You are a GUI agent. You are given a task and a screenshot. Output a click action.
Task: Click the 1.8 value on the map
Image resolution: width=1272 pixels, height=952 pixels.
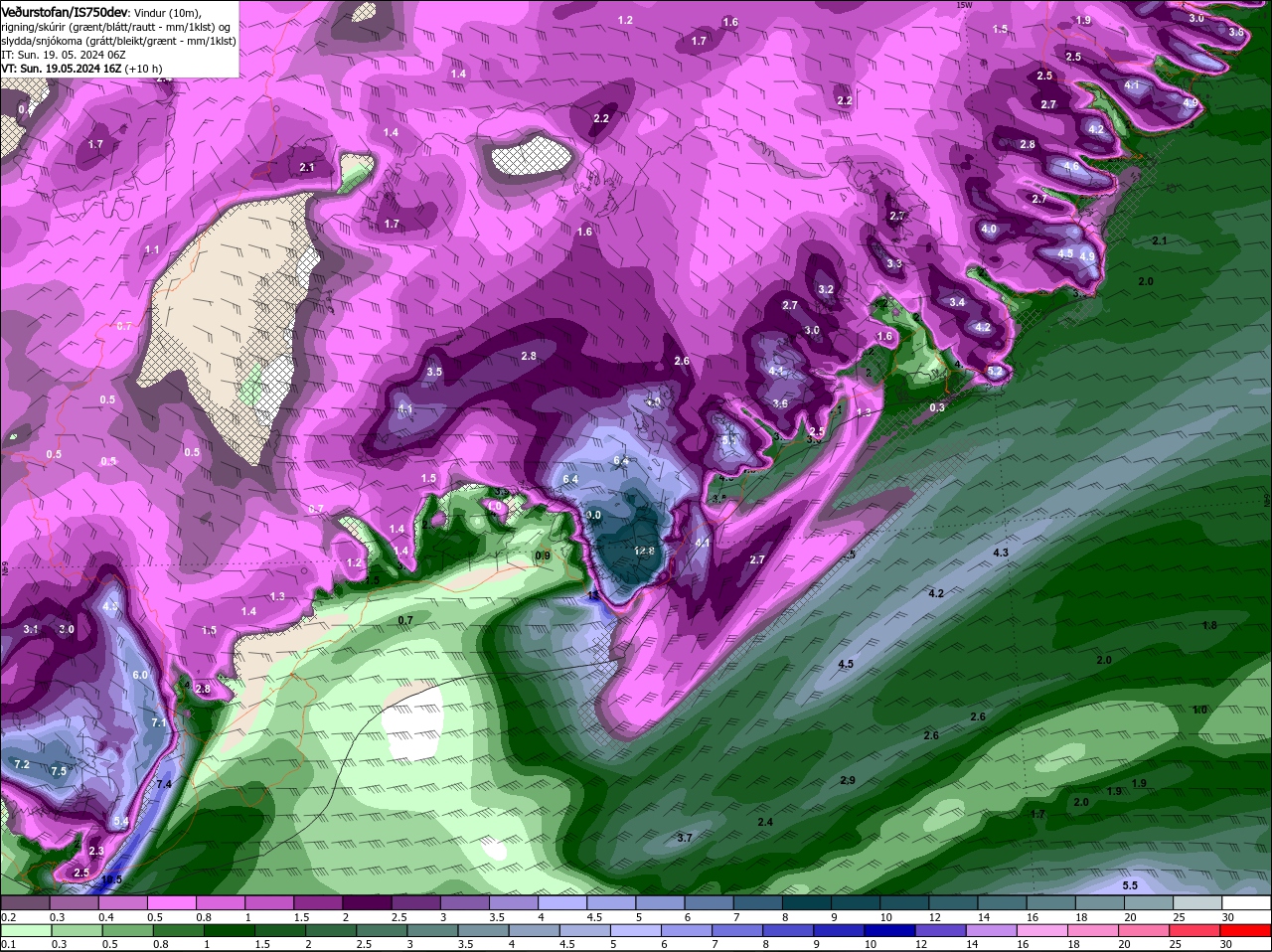1209,625
